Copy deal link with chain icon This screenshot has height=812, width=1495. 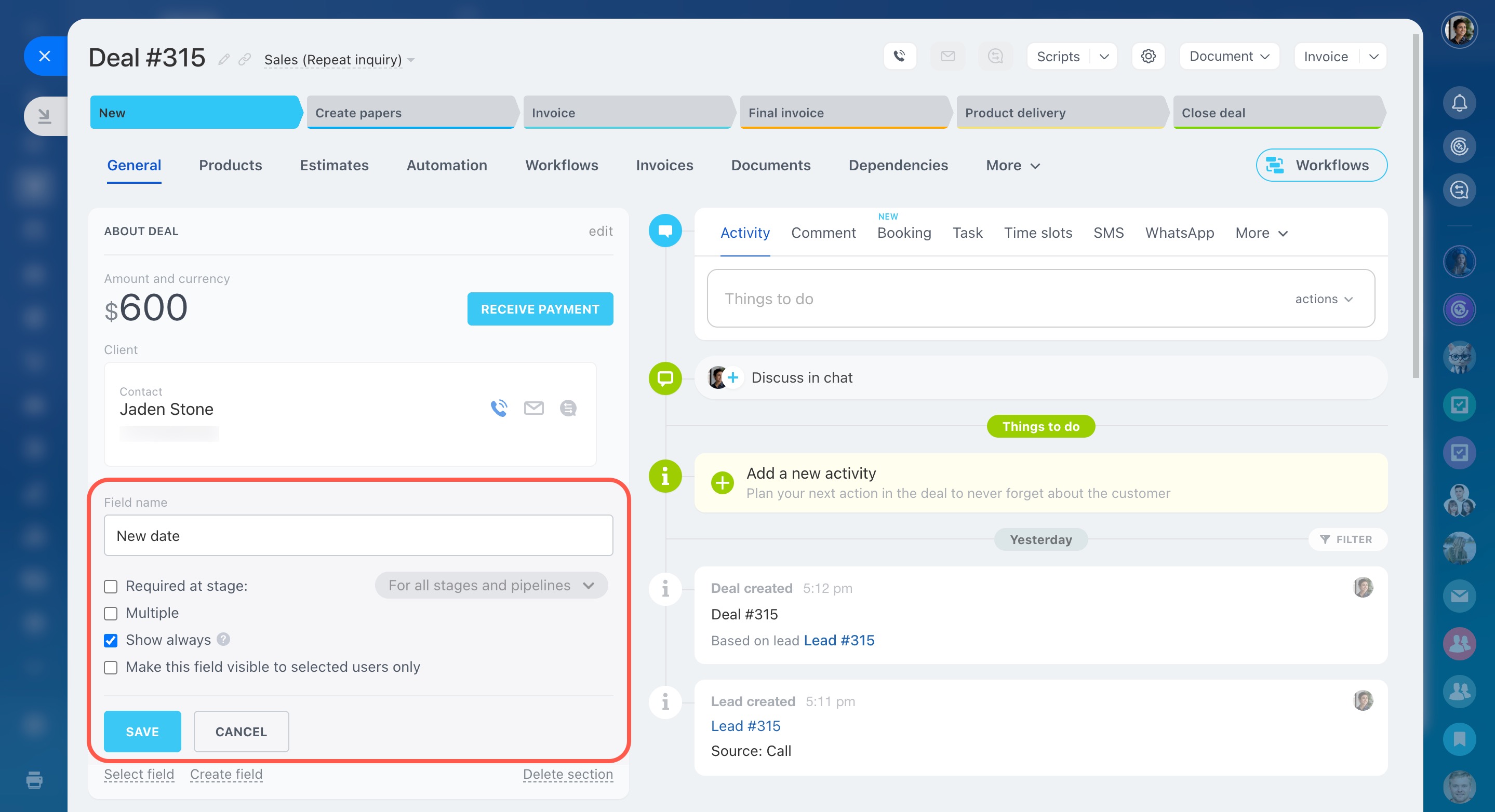pyautogui.click(x=245, y=59)
